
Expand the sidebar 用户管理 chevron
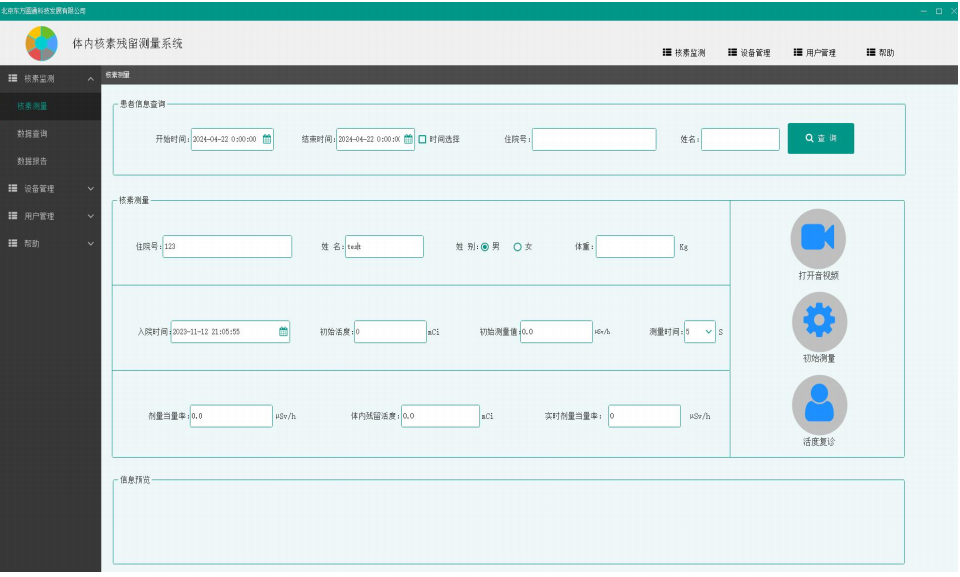91,216
